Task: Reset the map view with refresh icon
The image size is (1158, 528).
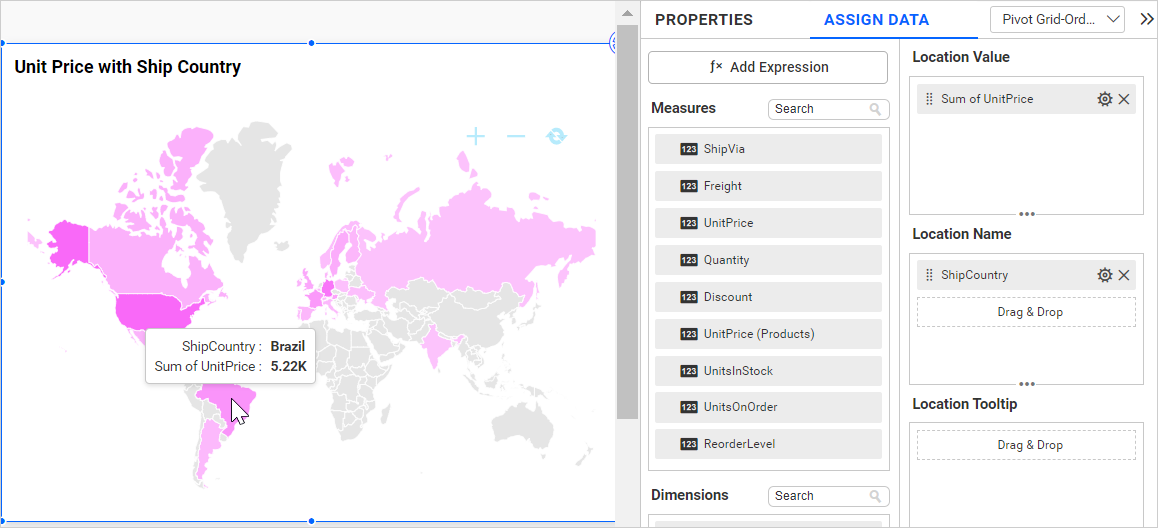Action: tap(556, 136)
